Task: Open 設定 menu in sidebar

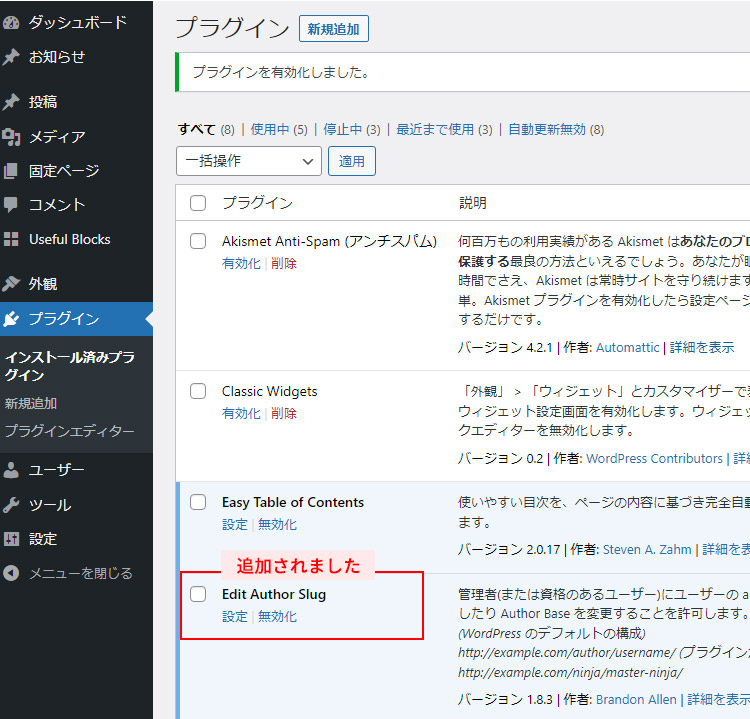Action: 43,539
